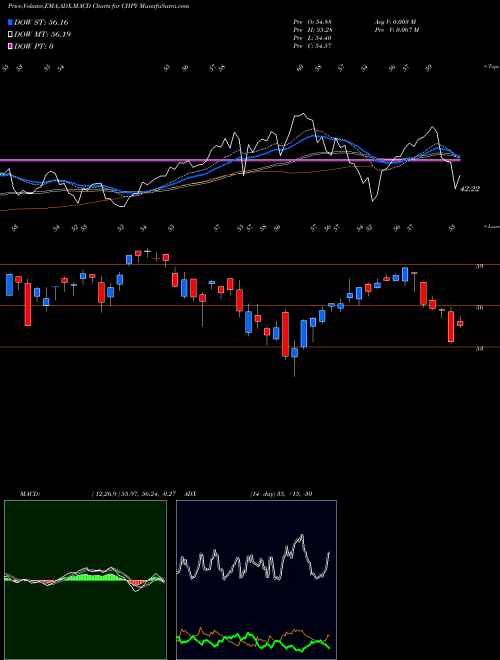Click the previous high value 'Pre H: 55.28'
This screenshot has height=660, width=500.
point(312,30)
